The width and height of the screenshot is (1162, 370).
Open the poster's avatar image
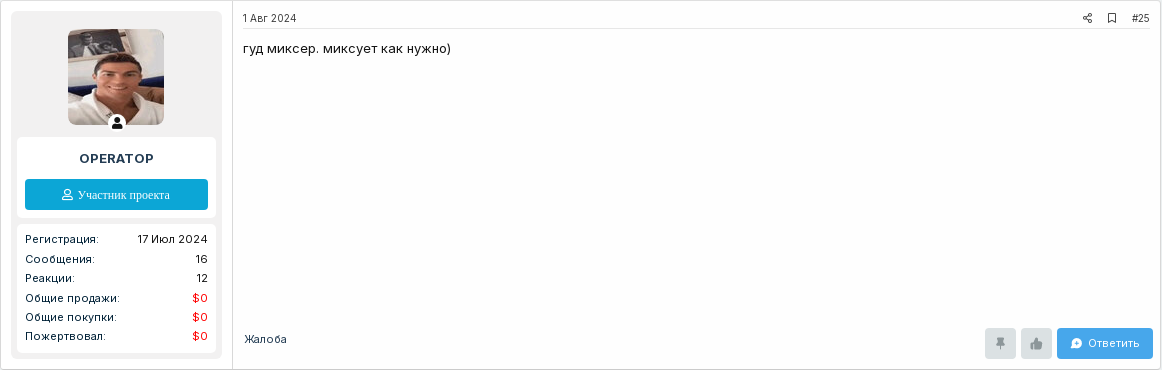tap(116, 77)
